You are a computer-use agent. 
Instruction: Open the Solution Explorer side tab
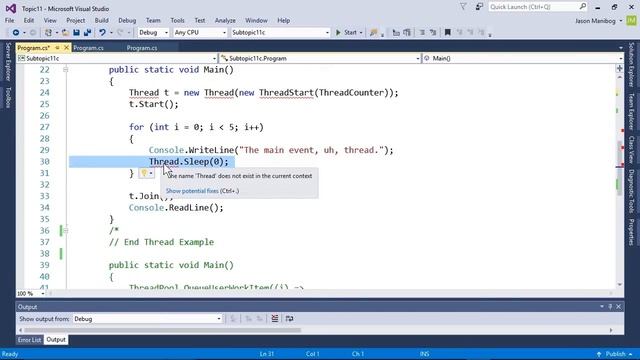pyautogui.click(x=631, y=64)
